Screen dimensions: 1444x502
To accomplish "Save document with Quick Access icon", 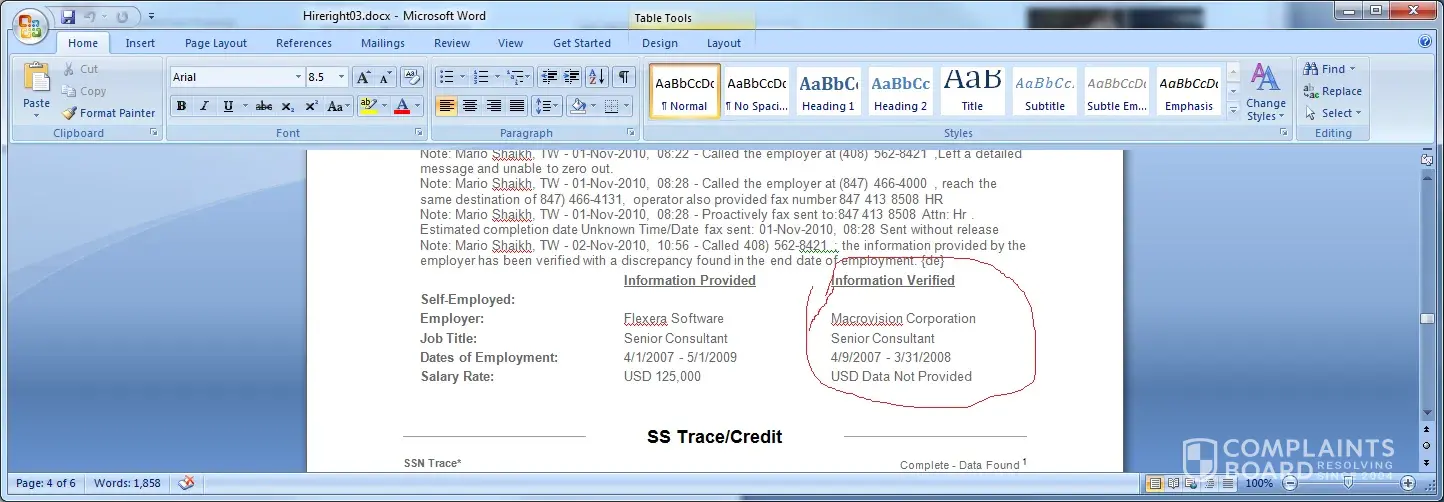I will [x=68, y=17].
